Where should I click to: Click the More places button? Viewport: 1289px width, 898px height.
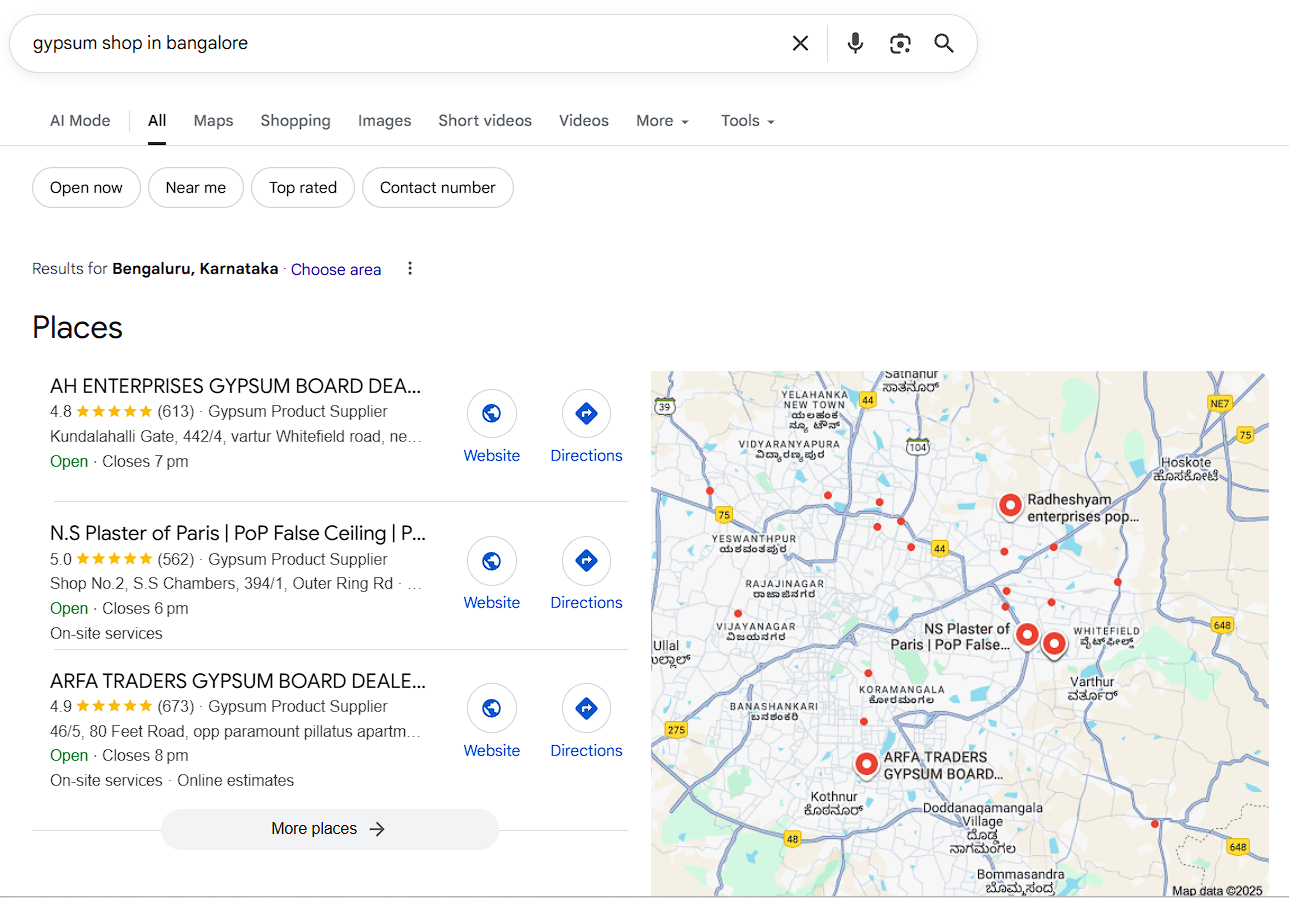(x=329, y=829)
